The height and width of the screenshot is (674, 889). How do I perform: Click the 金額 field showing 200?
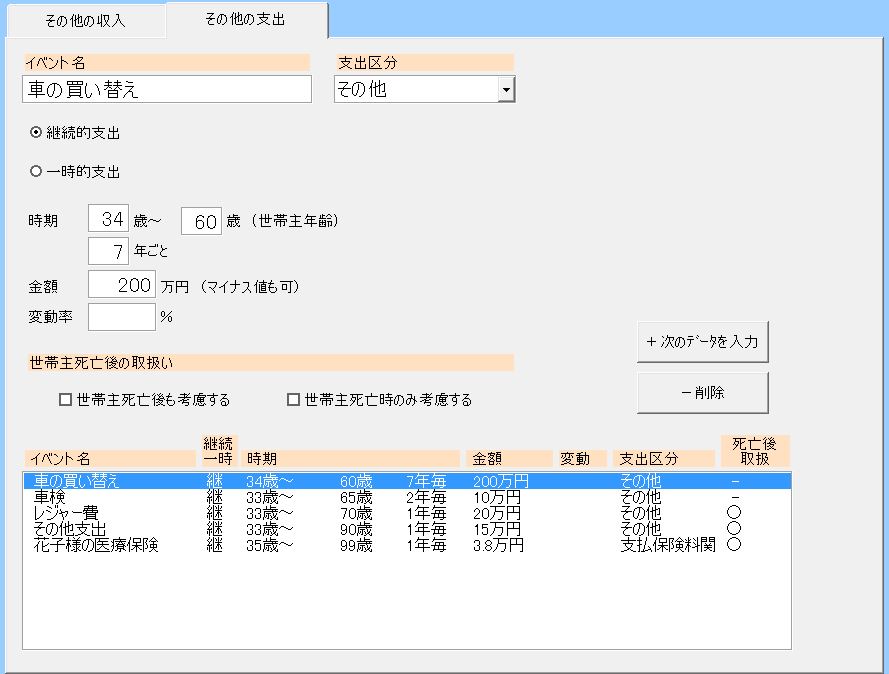[x=122, y=285]
